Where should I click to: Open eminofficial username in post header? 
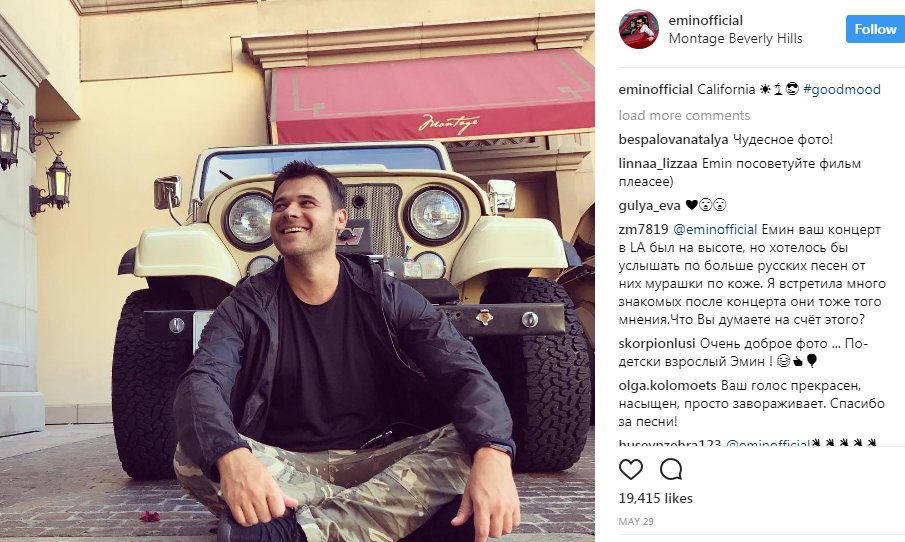(x=705, y=20)
